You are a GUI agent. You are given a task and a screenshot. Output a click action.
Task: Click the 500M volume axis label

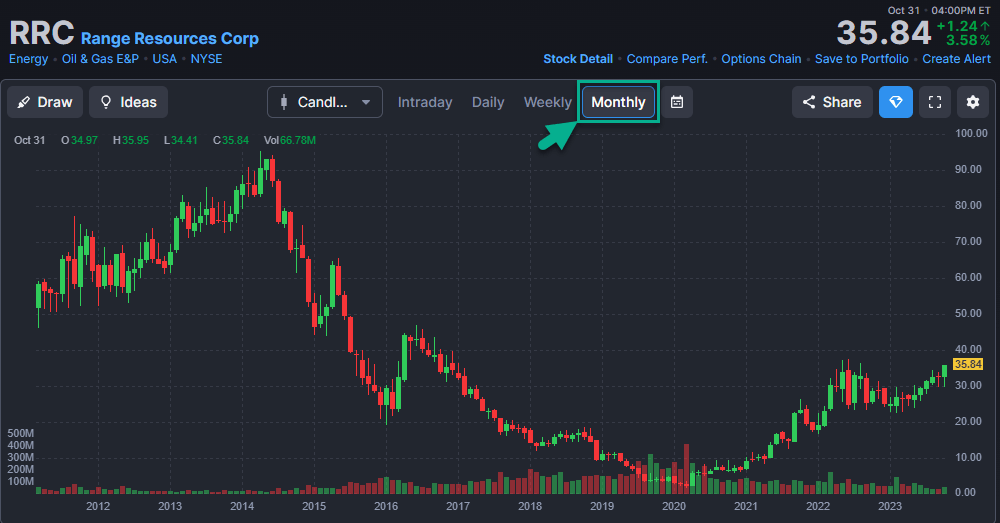click(20, 433)
